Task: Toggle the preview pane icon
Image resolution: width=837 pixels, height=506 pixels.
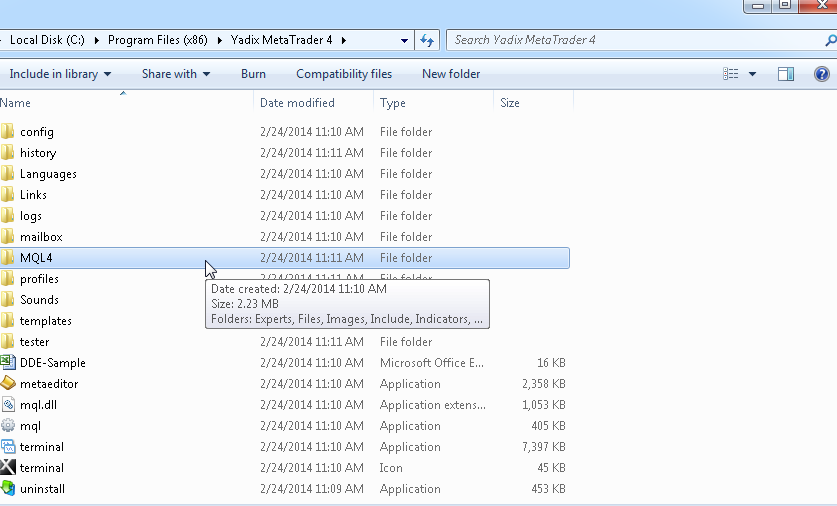Action: click(x=786, y=74)
